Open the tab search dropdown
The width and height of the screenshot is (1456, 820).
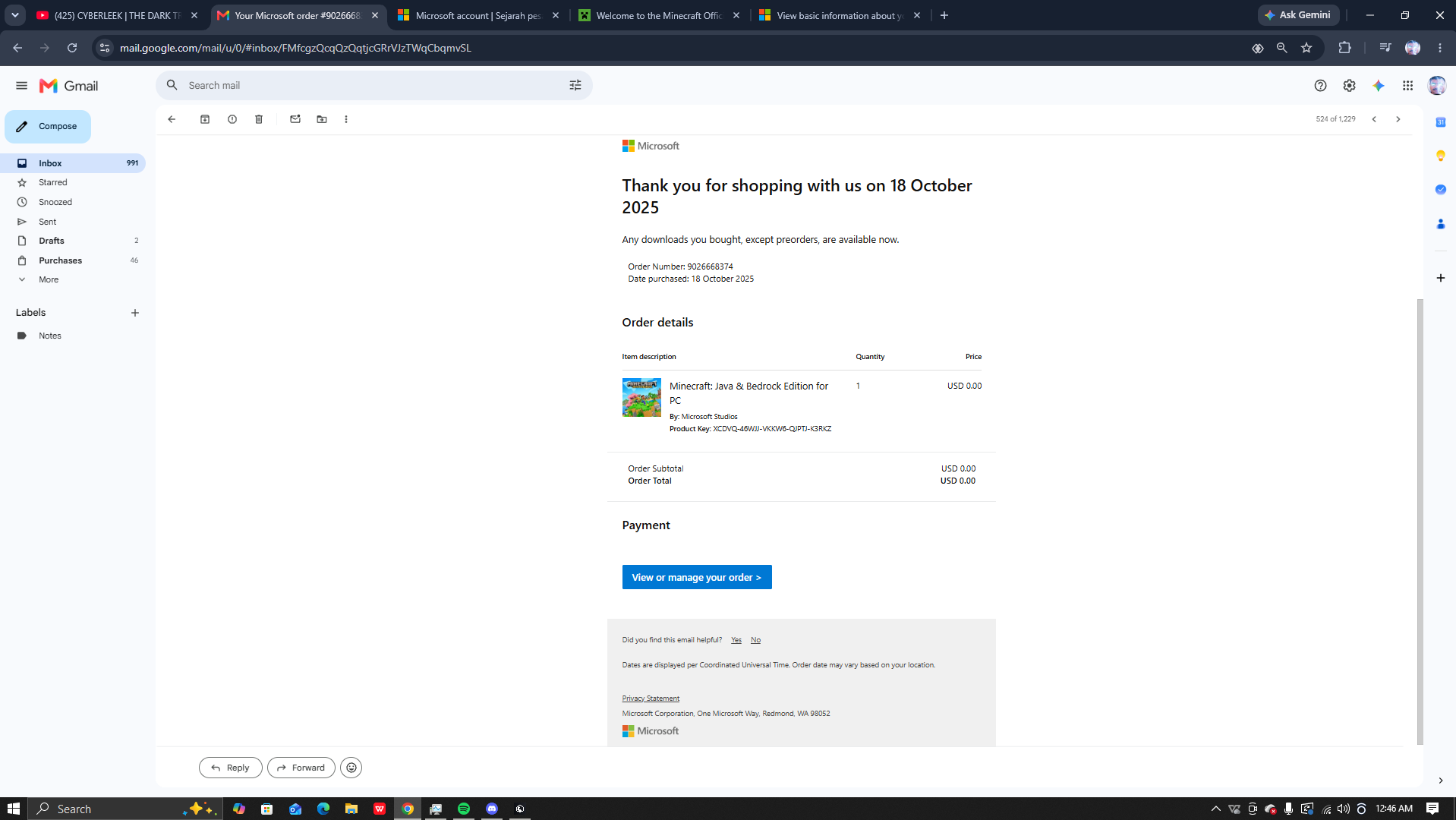15,15
